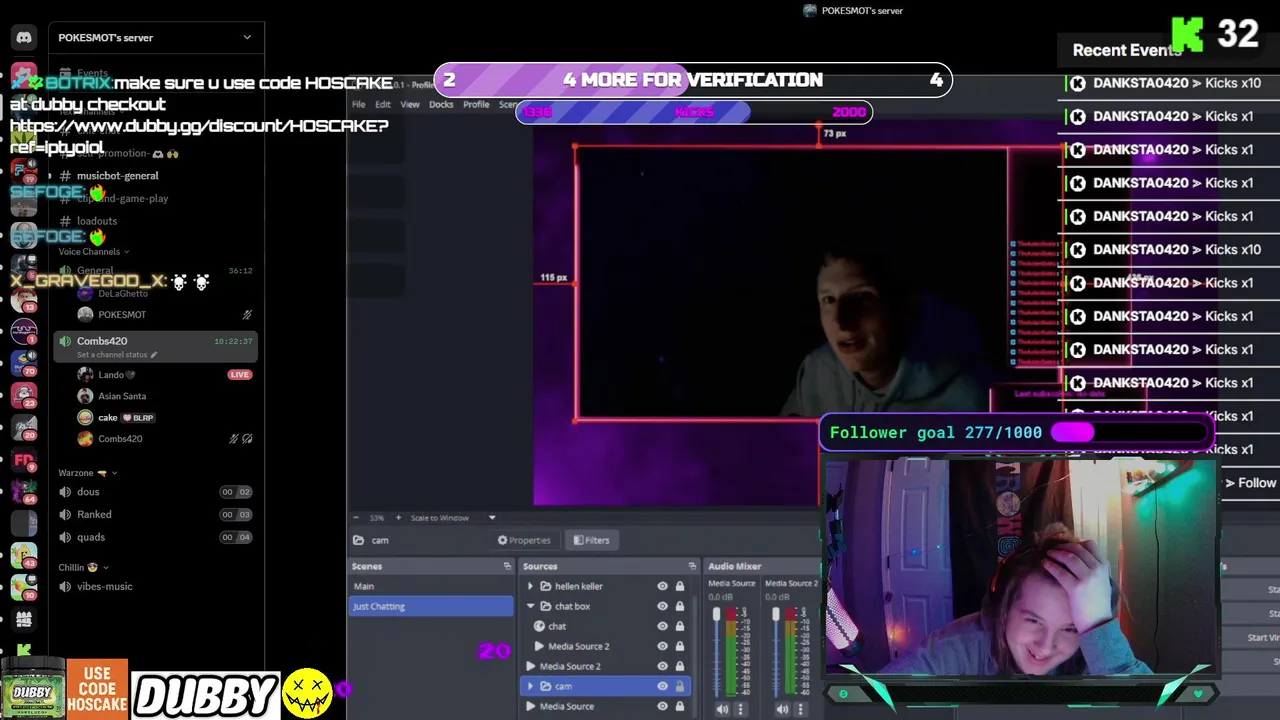The image size is (1280, 720).
Task: Collapse the chat box group
Action: (x=531, y=606)
